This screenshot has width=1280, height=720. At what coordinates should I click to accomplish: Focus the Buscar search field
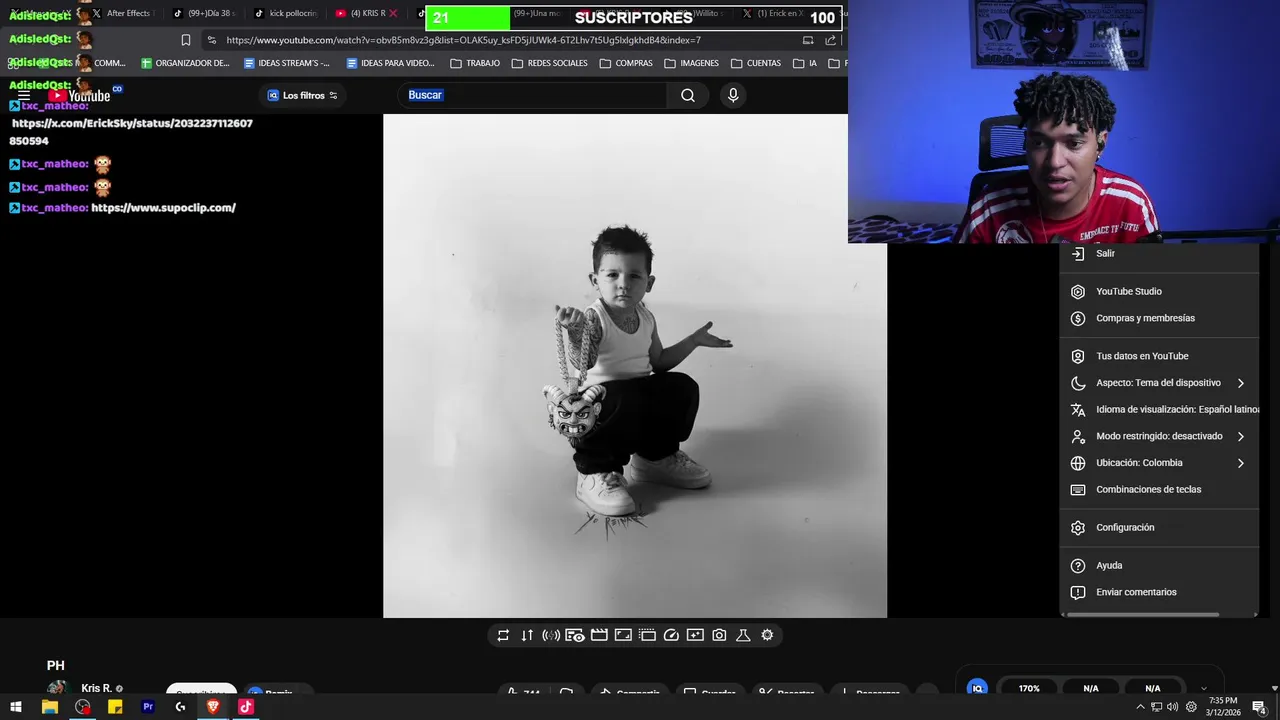pyautogui.click(x=534, y=95)
